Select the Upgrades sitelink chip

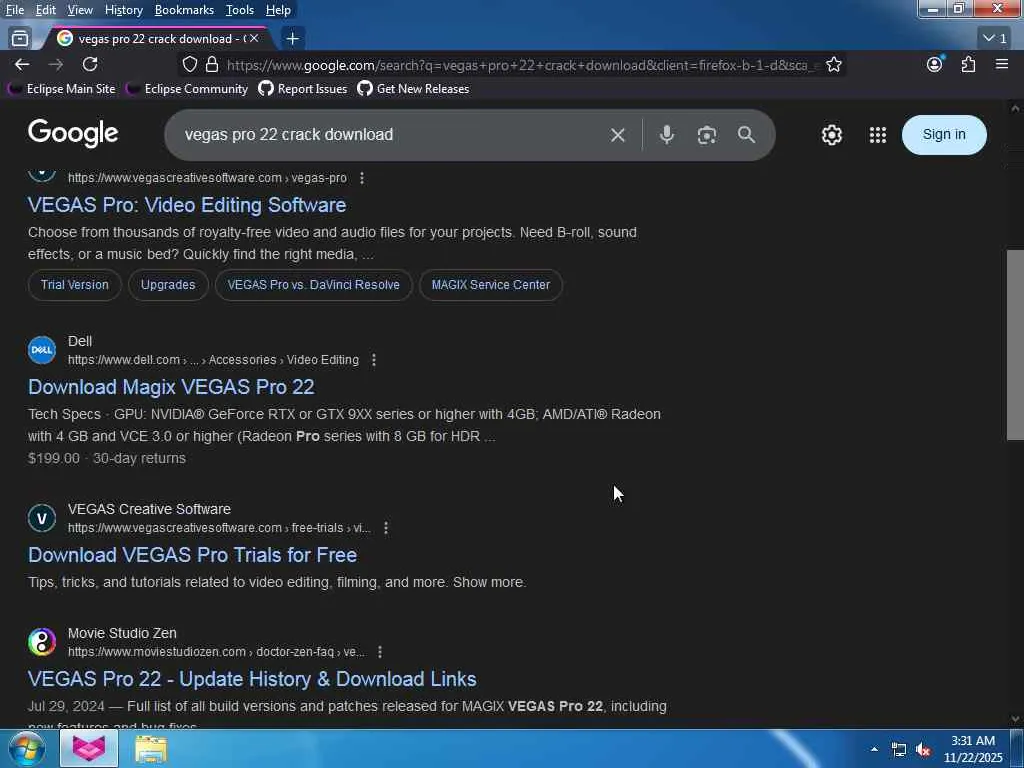pos(168,285)
